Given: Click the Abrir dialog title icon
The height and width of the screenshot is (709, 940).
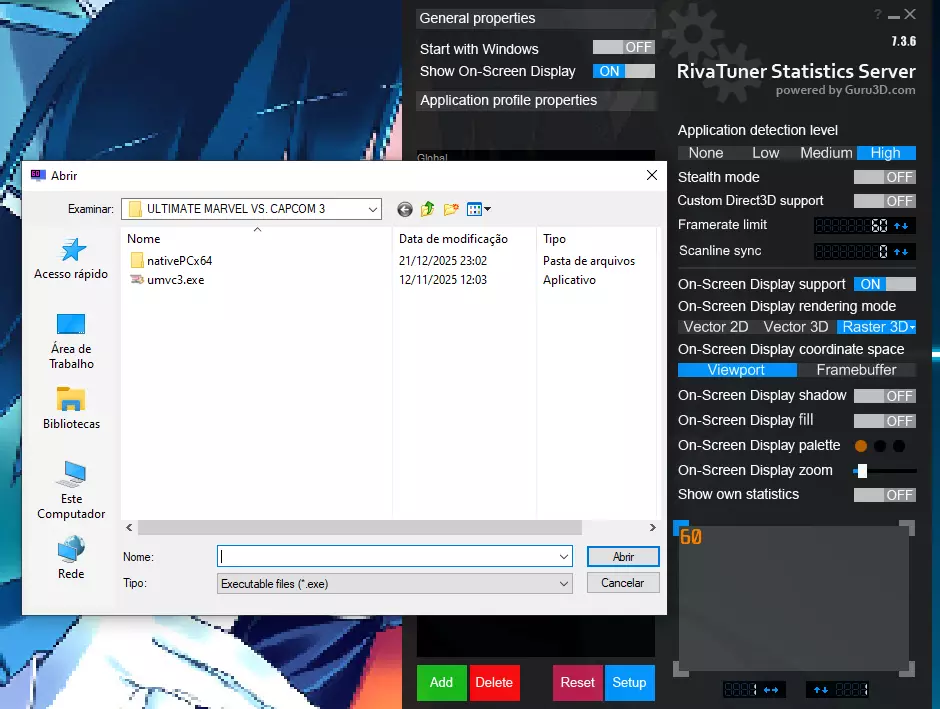Looking at the screenshot, I should point(38,175).
